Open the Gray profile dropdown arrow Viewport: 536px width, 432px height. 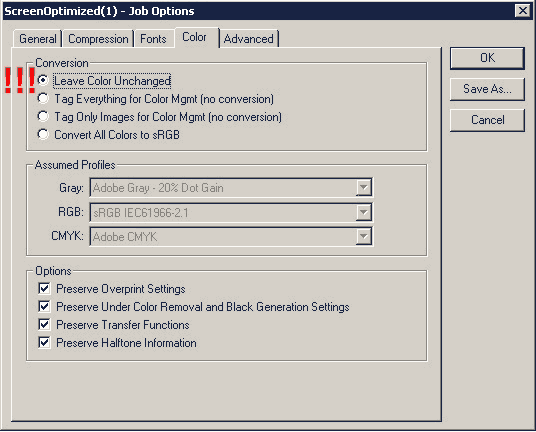pyautogui.click(x=363, y=188)
